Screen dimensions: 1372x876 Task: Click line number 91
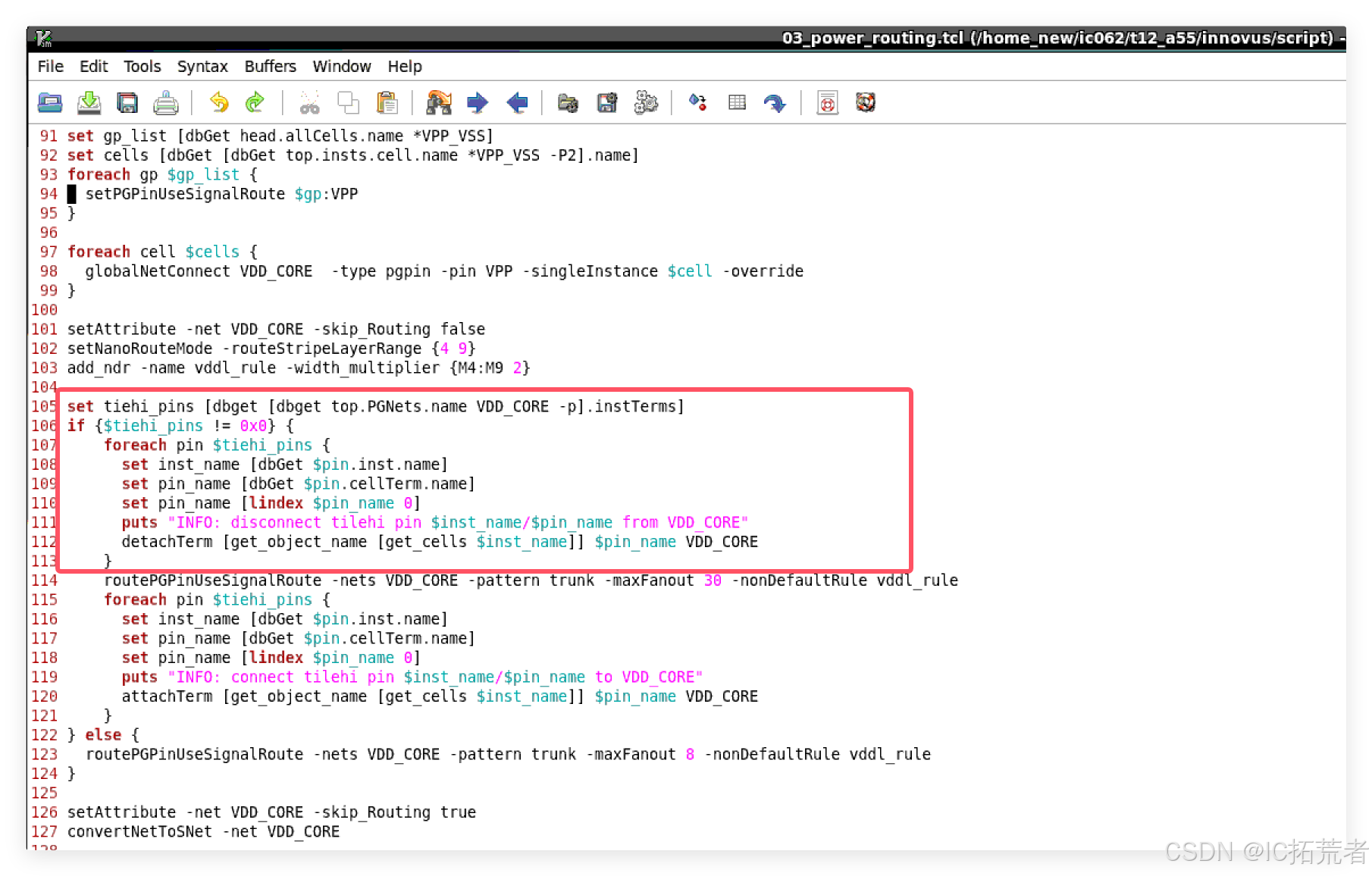(49, 136)
